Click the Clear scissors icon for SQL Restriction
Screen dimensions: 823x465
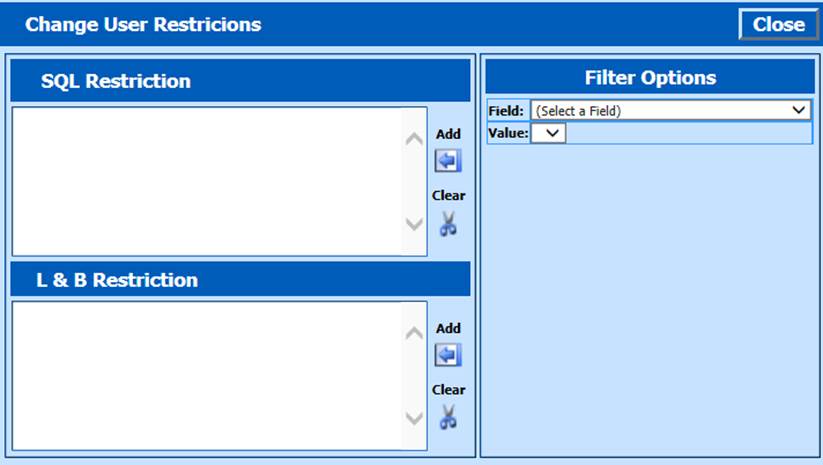[448, 223]
